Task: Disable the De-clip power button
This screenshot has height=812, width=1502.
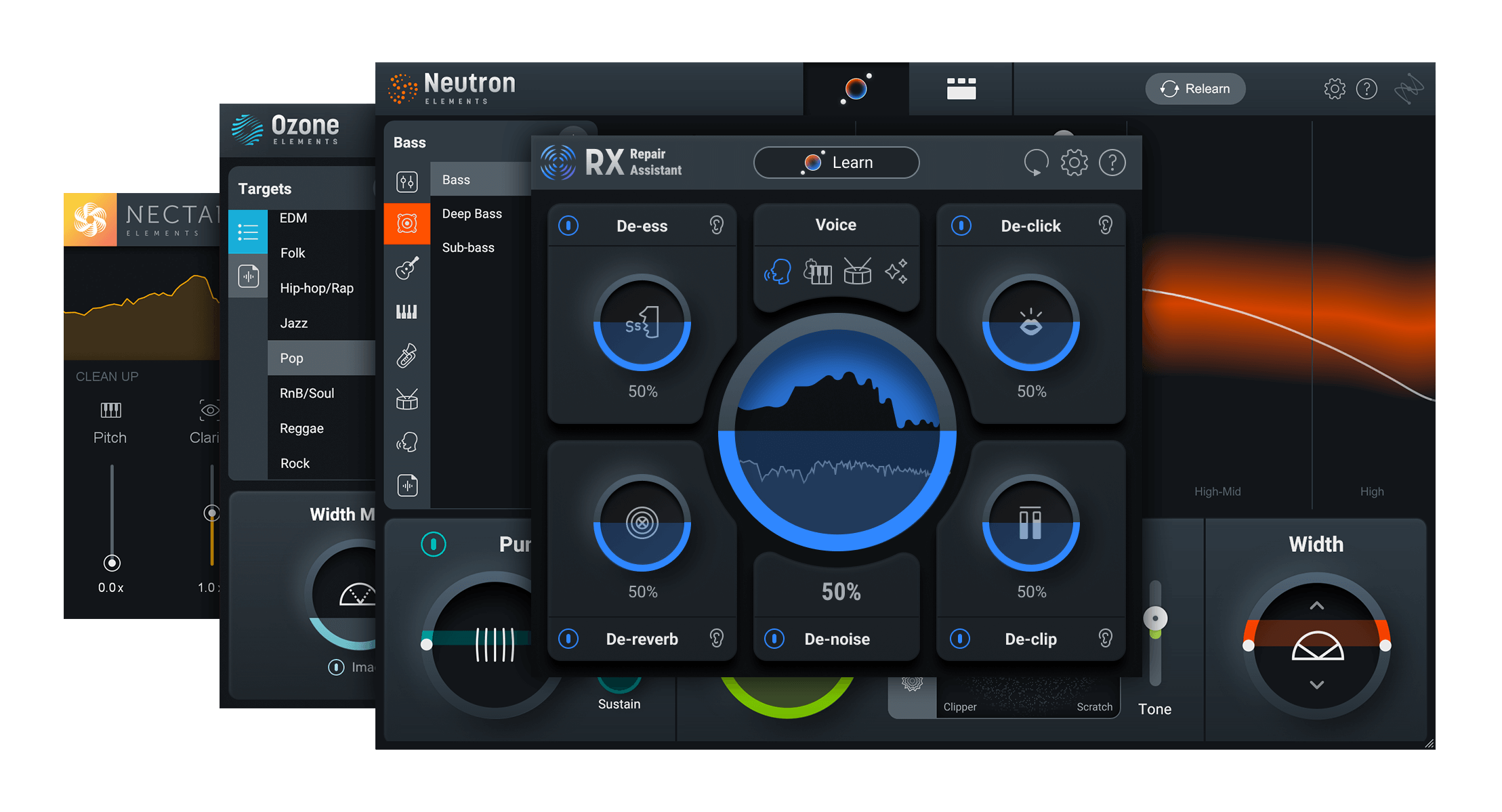Action: tap(960, 638)
